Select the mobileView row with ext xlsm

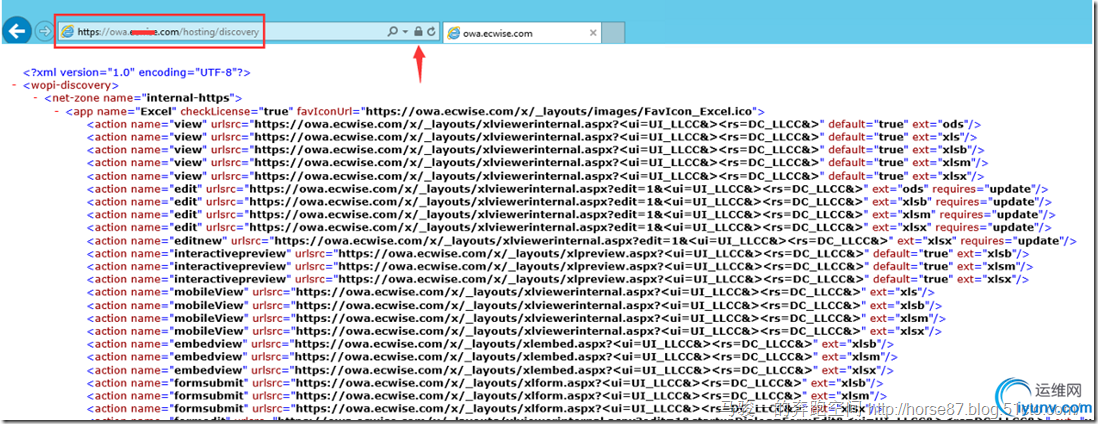pyautogui.click(x=516, y=318)
